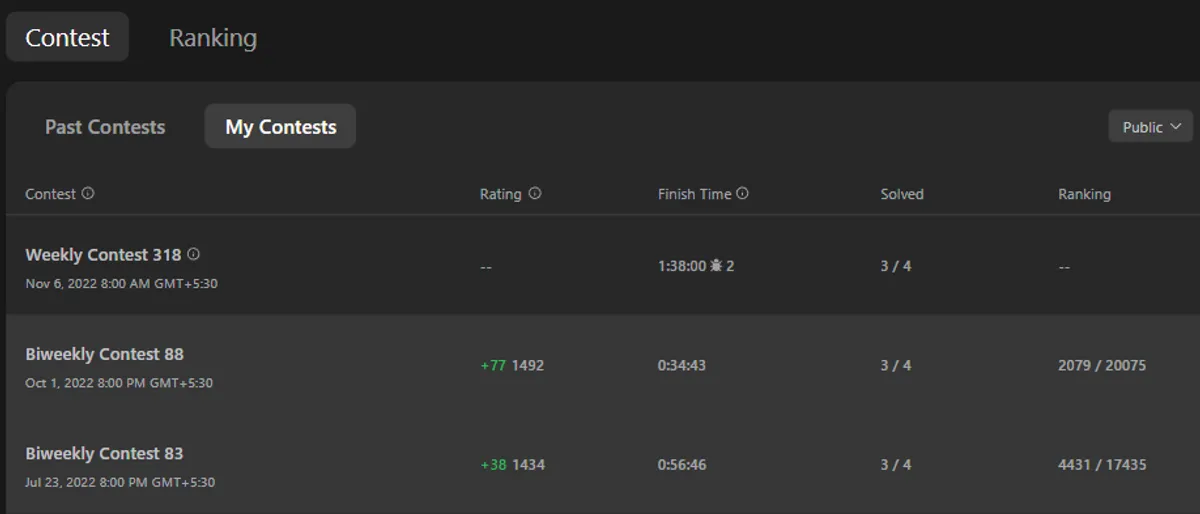
Task: Open the Public visibility dropdown
Action: tap(1151, 127)
